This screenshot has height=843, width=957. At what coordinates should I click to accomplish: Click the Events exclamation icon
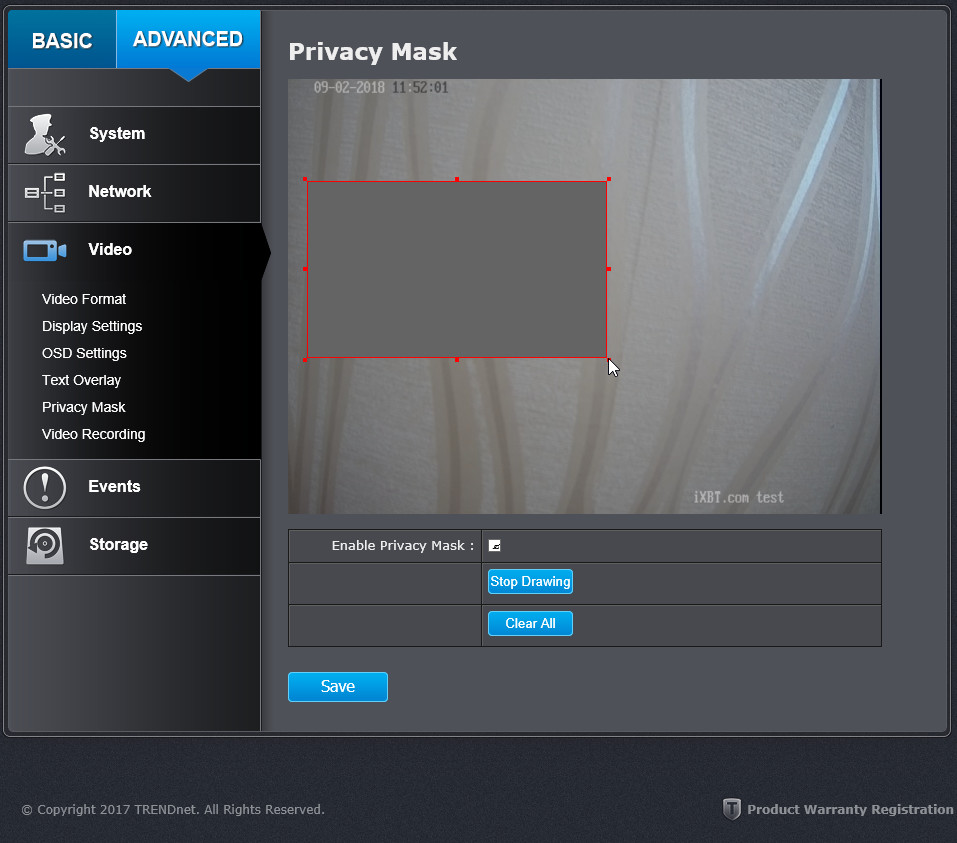45,488
